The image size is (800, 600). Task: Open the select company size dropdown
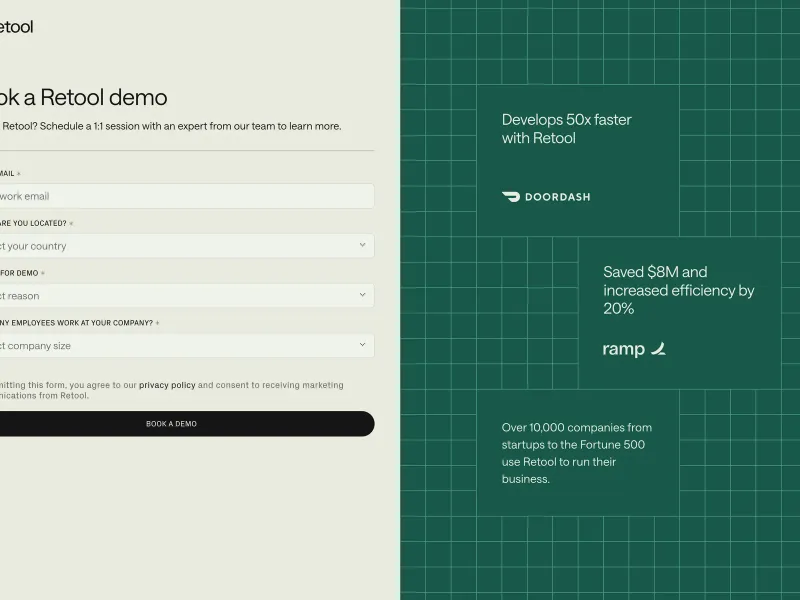(x=187, y=345)
